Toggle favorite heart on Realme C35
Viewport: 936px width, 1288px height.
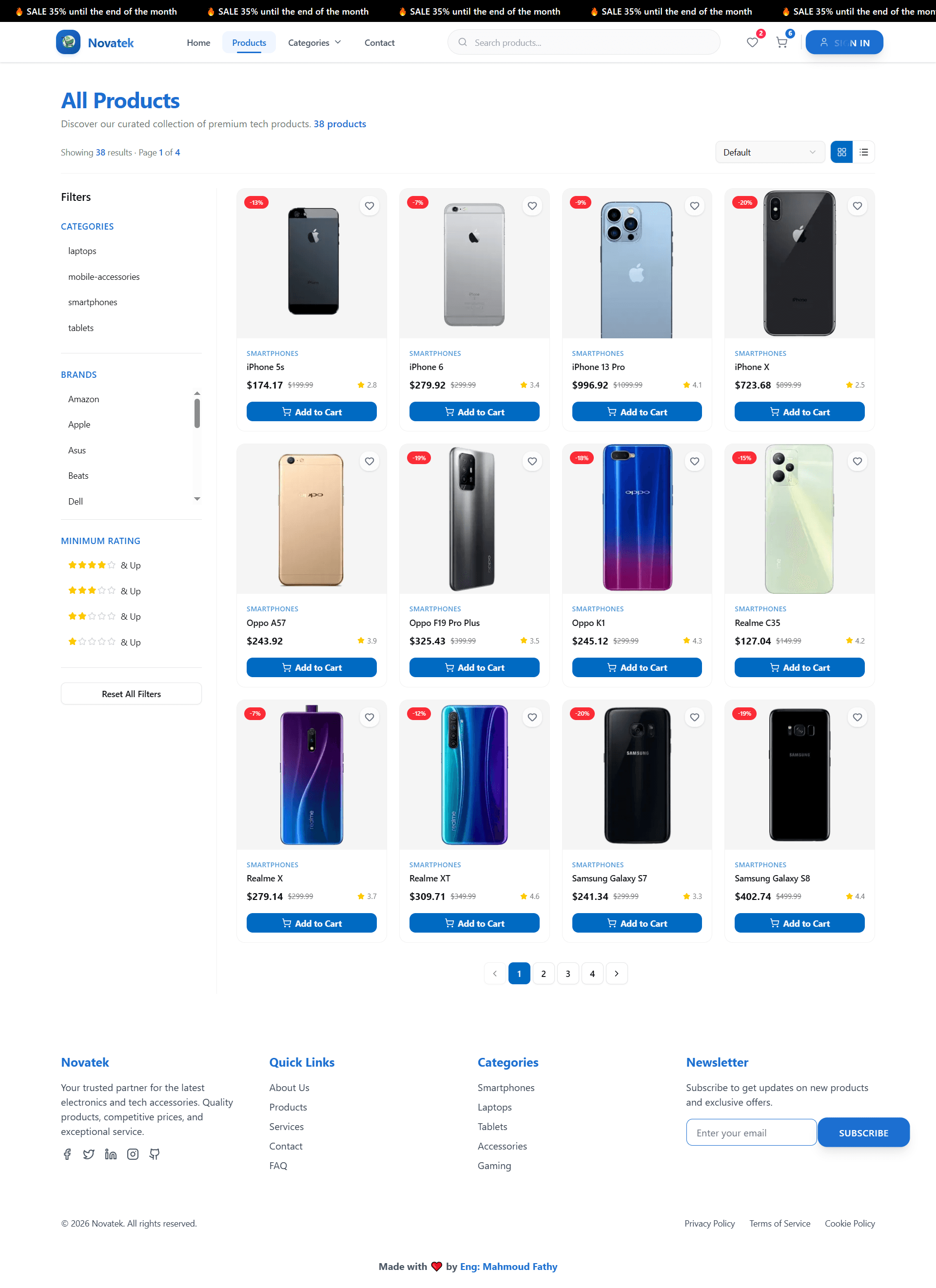[x=857, y=461]
